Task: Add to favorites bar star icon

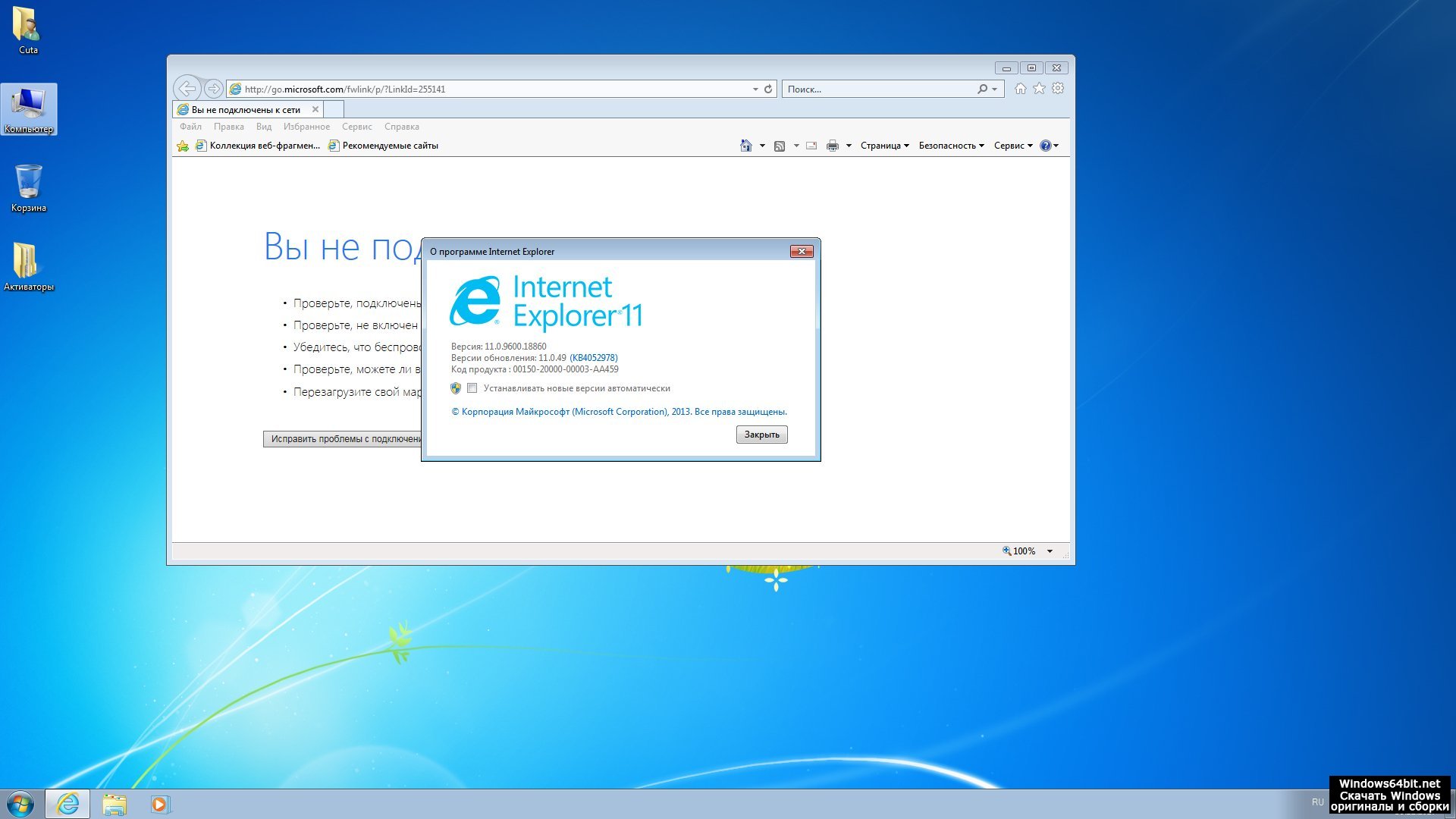Action: point(183,146)
